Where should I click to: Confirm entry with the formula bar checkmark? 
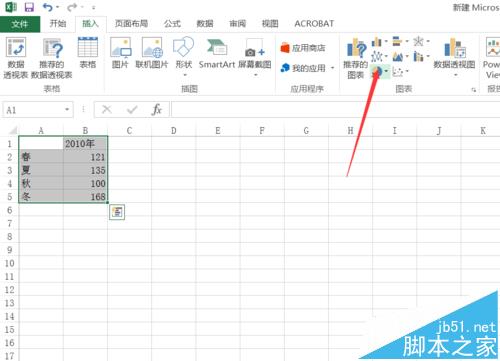click(x=132, y=109)
